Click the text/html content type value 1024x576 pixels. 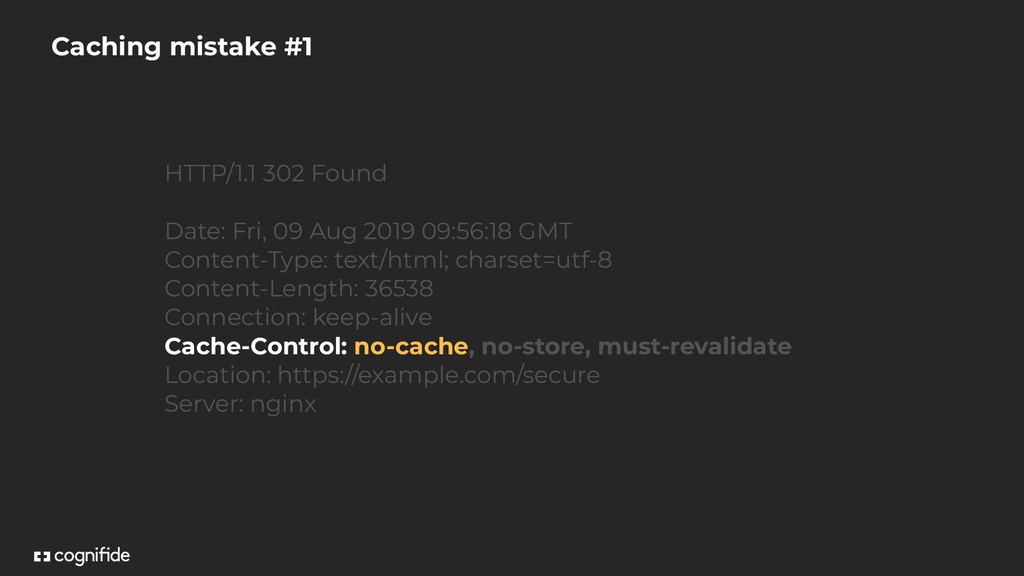pos(391,260)
